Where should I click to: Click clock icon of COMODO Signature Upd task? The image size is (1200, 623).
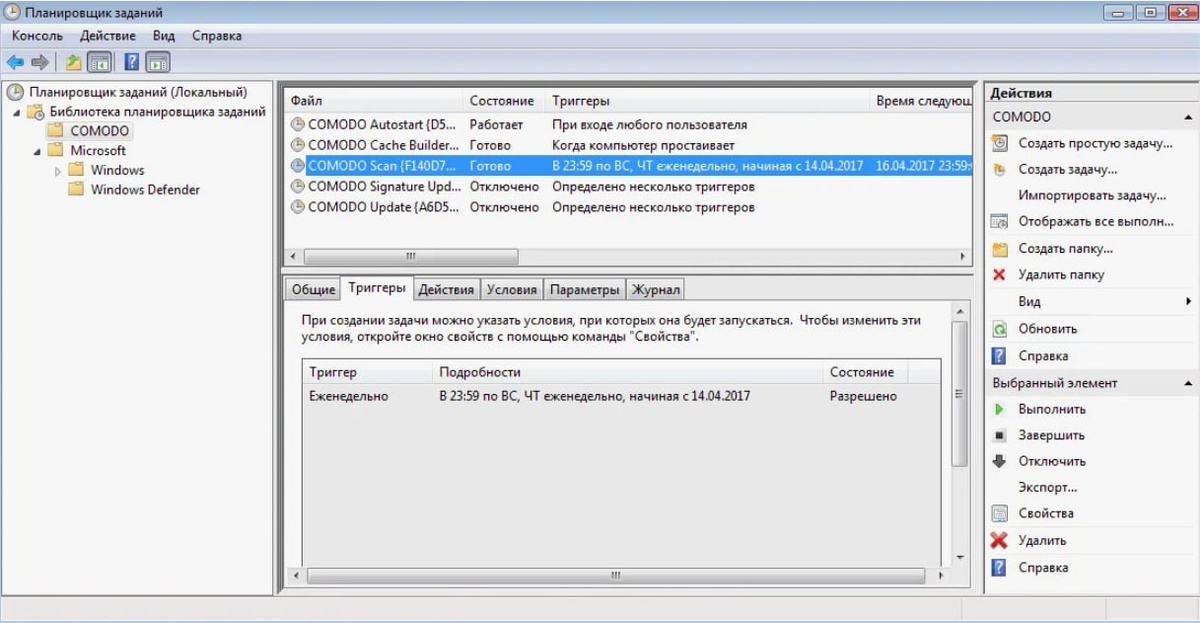(x=297, y=187)
